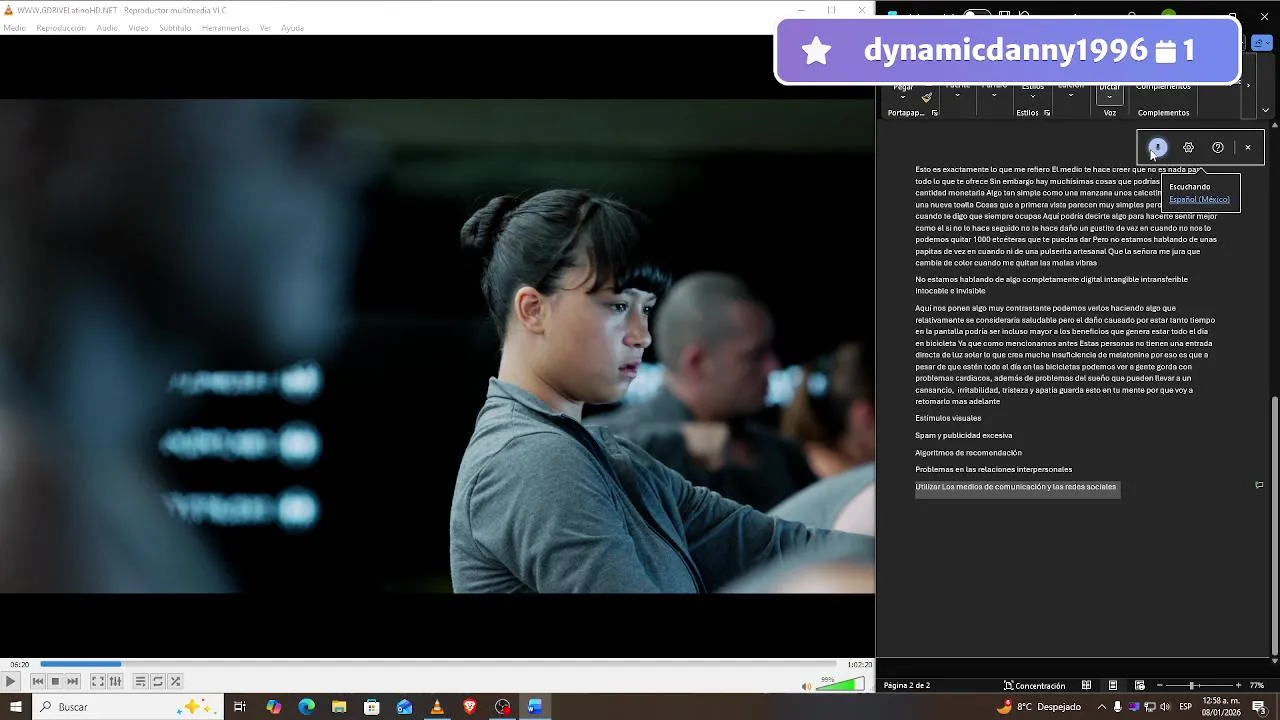Open the Windows Start menu
The height and width of the screenshot is (720, 1280).
click(x=15, y=707)
